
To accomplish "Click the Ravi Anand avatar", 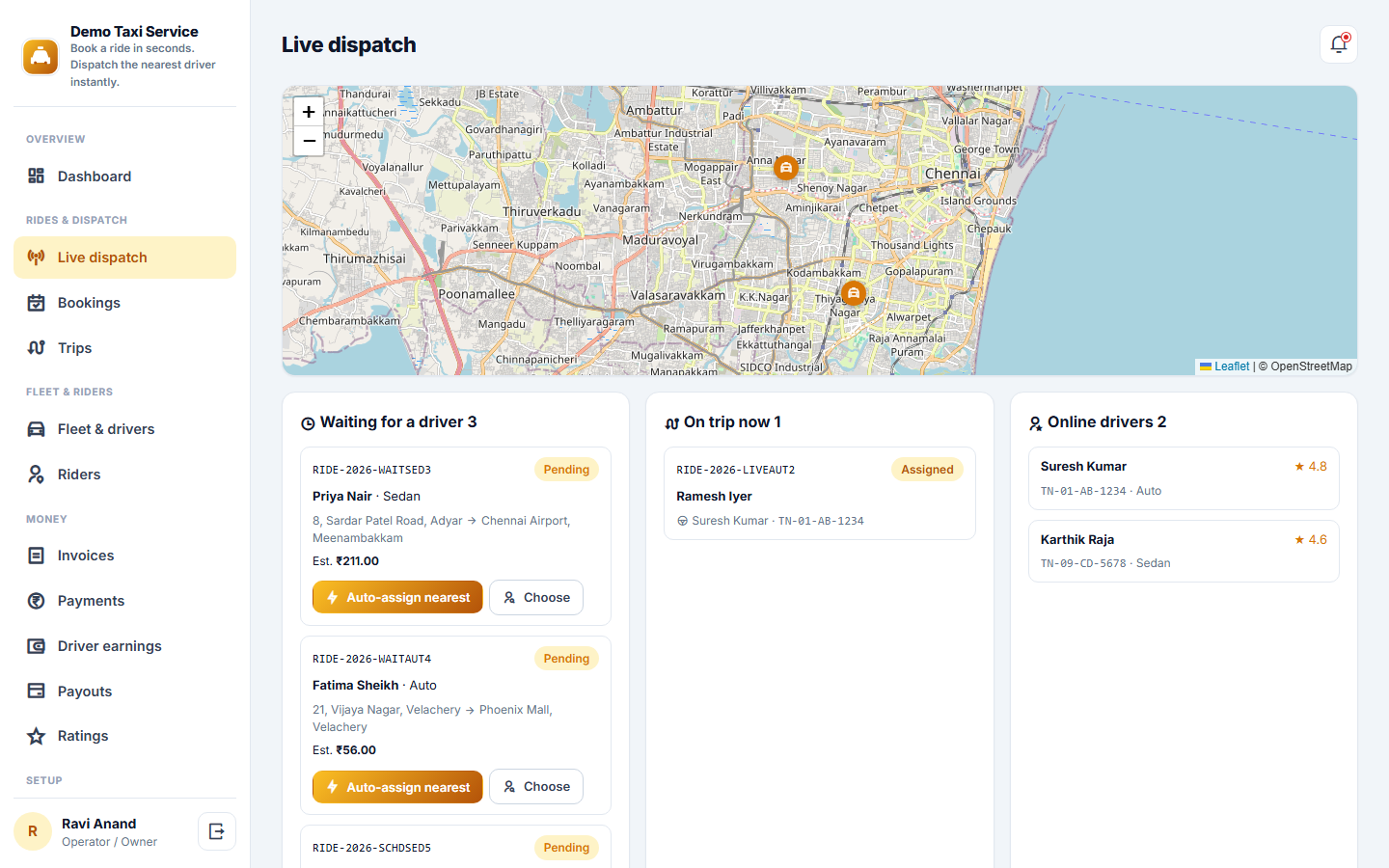I will click(33, 831).
